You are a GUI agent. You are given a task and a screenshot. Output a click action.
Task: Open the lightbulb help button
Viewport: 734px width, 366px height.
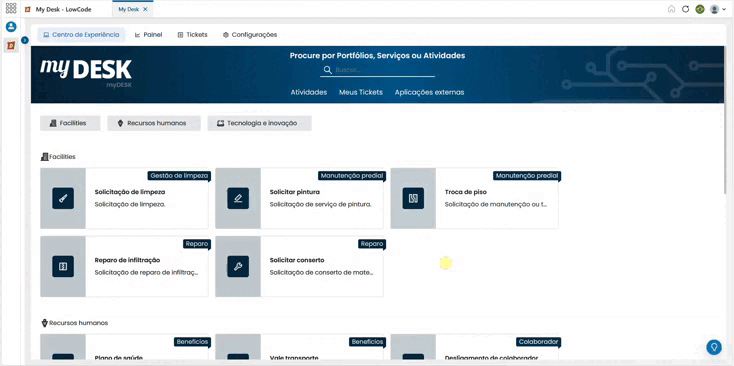pyautogui.click(x=714, y=347)
